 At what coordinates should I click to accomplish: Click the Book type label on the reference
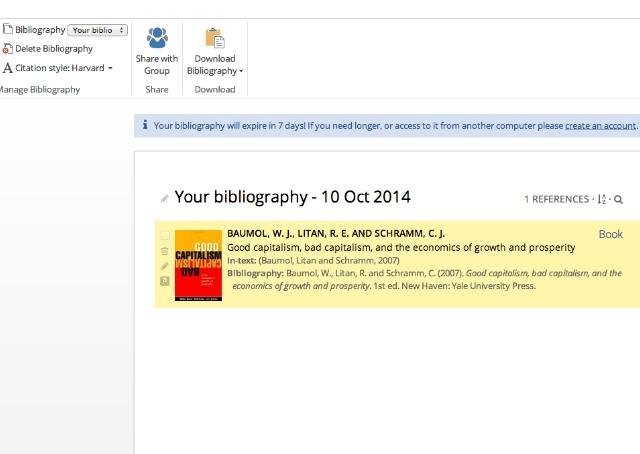(610, 234)
